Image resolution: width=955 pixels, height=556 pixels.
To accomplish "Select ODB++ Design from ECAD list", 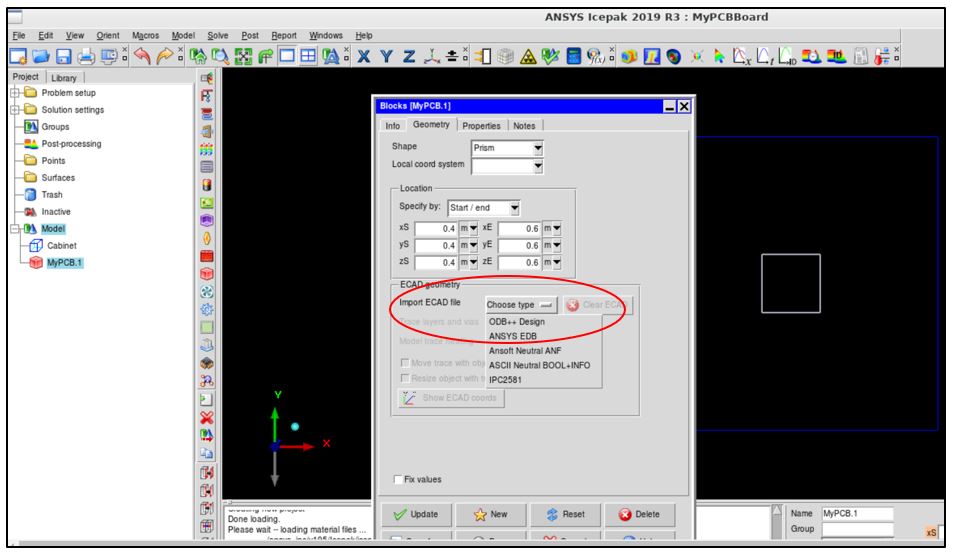I will click(516, 322).
